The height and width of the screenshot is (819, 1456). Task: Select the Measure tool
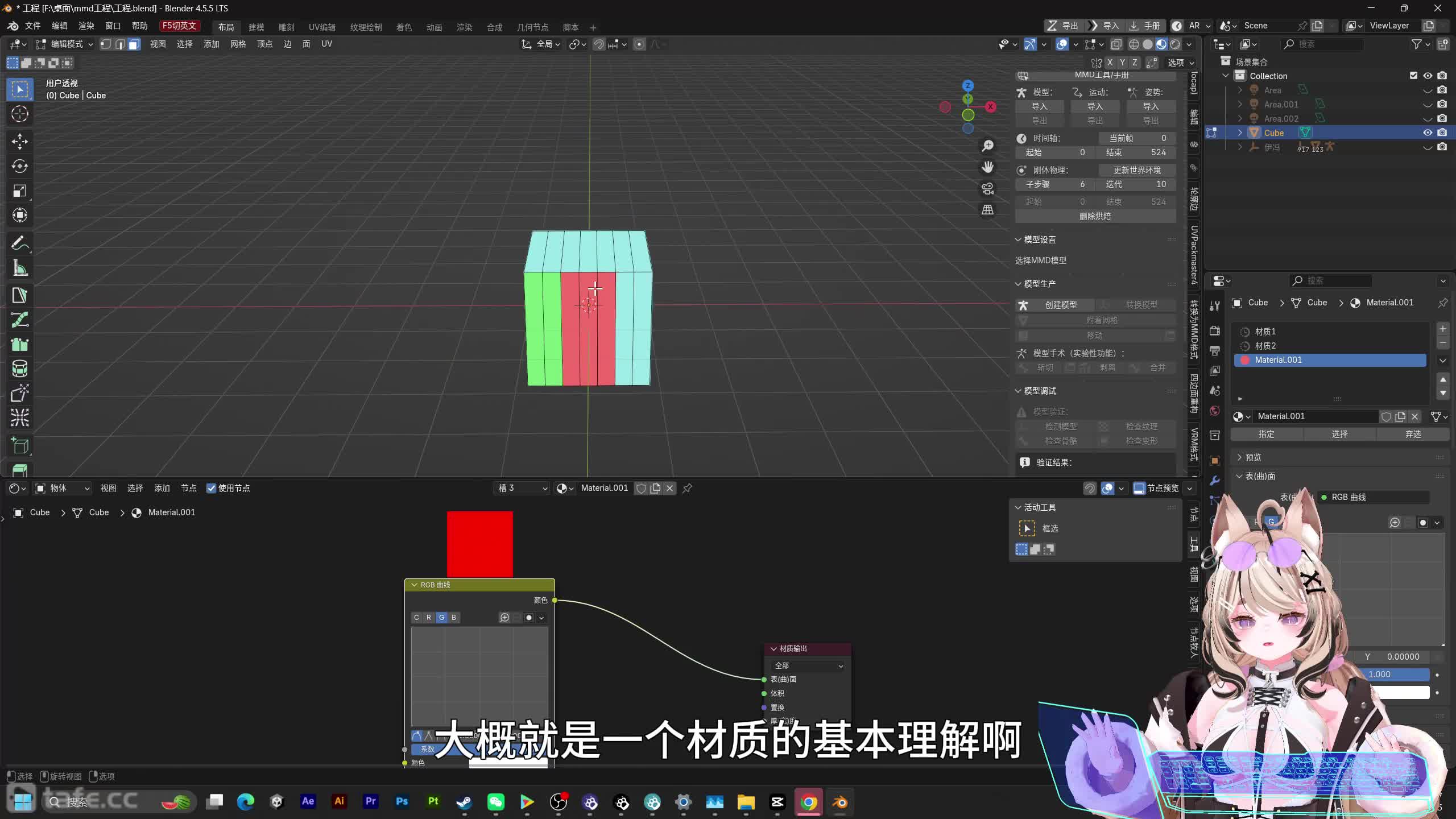pos(20,268)
